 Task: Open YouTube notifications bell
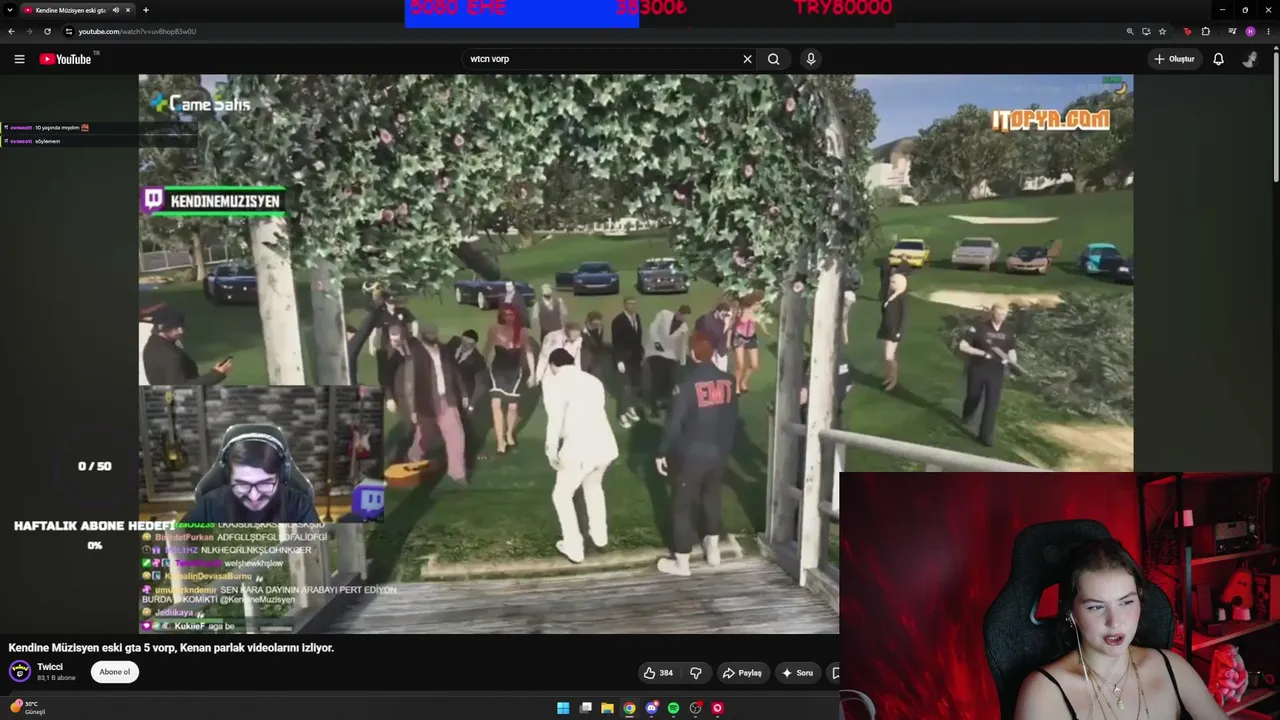[1218, 59]
